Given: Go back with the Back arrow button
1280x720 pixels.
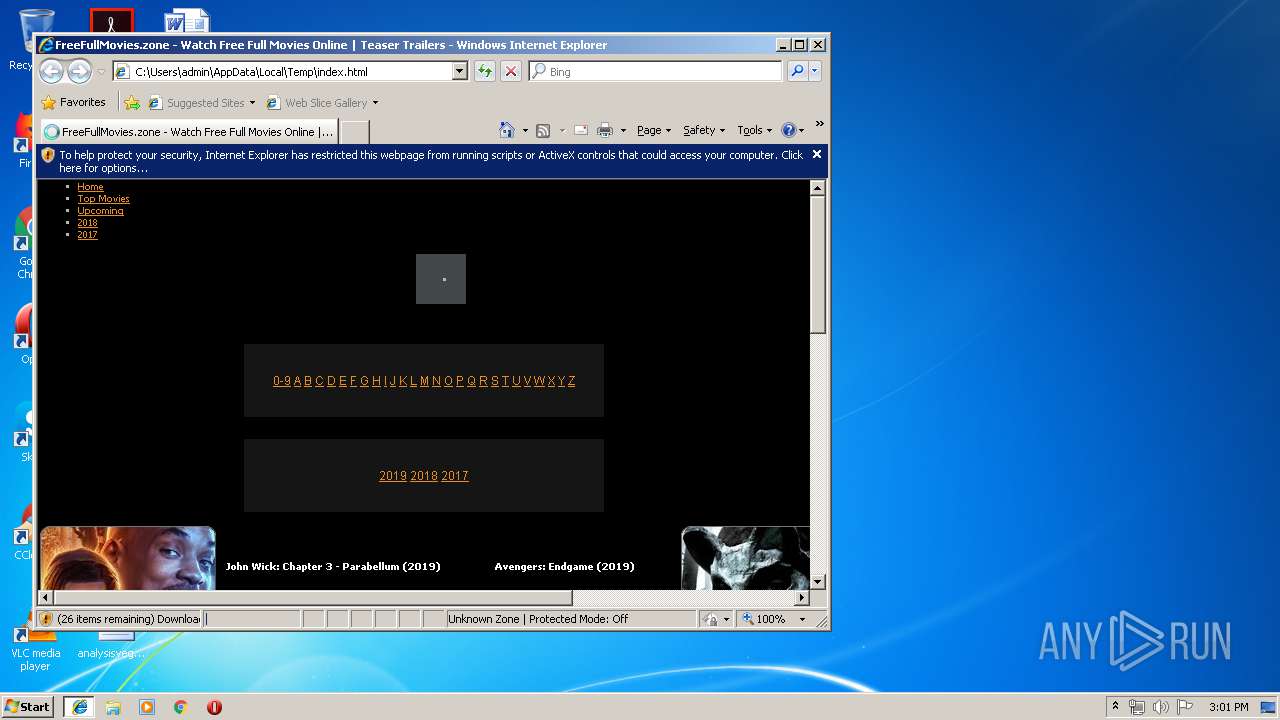Looking at the screenshot, I should [52, 71].
